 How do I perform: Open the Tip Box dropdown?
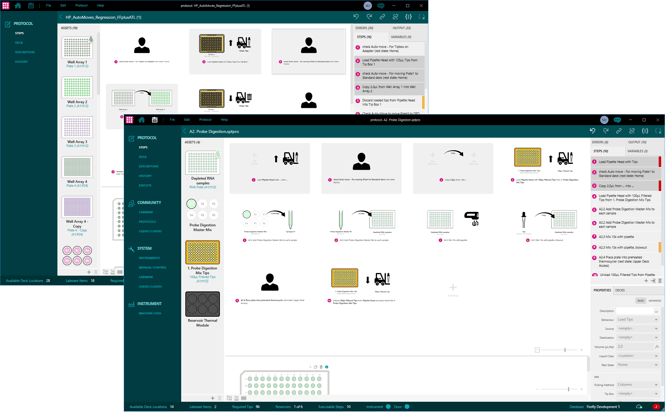pyautogui.click(x=637, y=394)
